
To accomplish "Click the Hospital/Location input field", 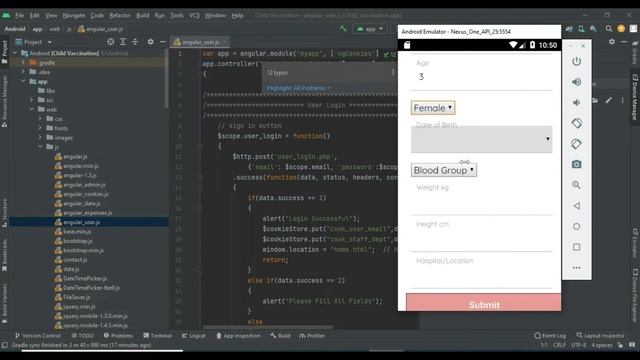I will [x=482, y=276].
